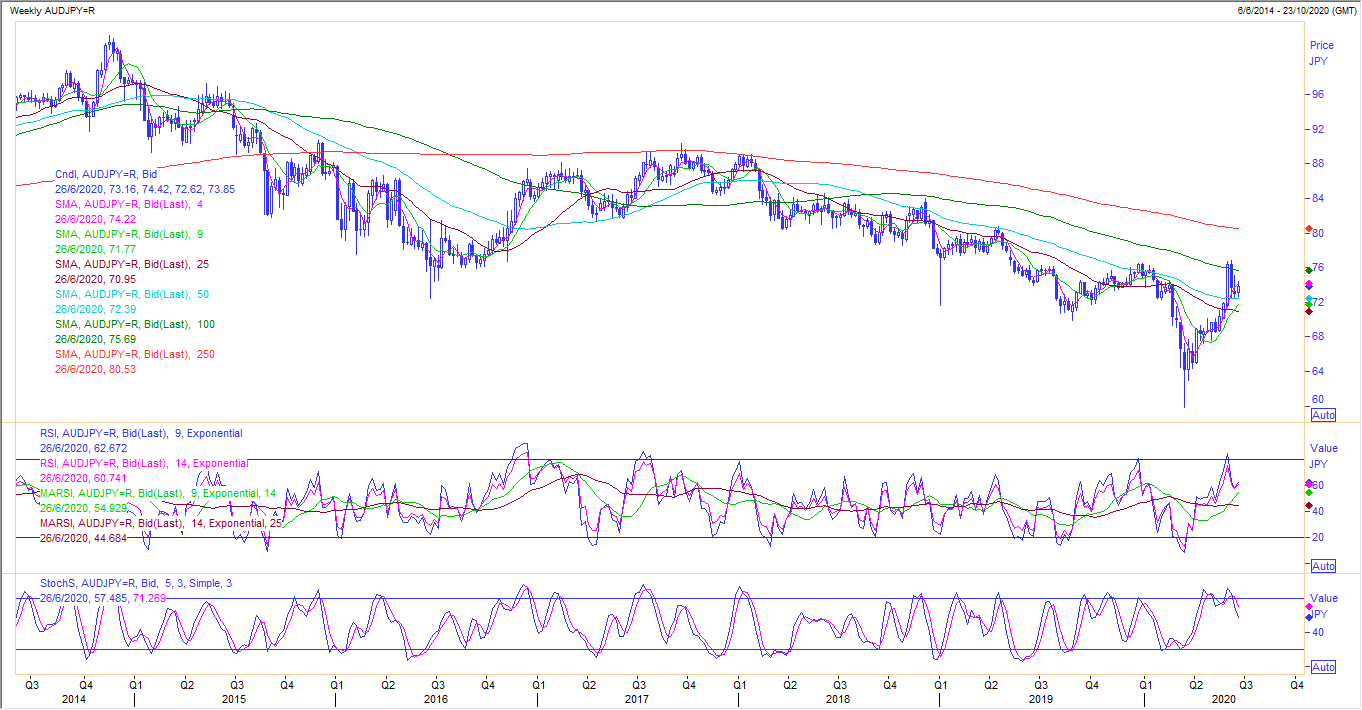Click the 'Price' axis title

pos(1322,45)
